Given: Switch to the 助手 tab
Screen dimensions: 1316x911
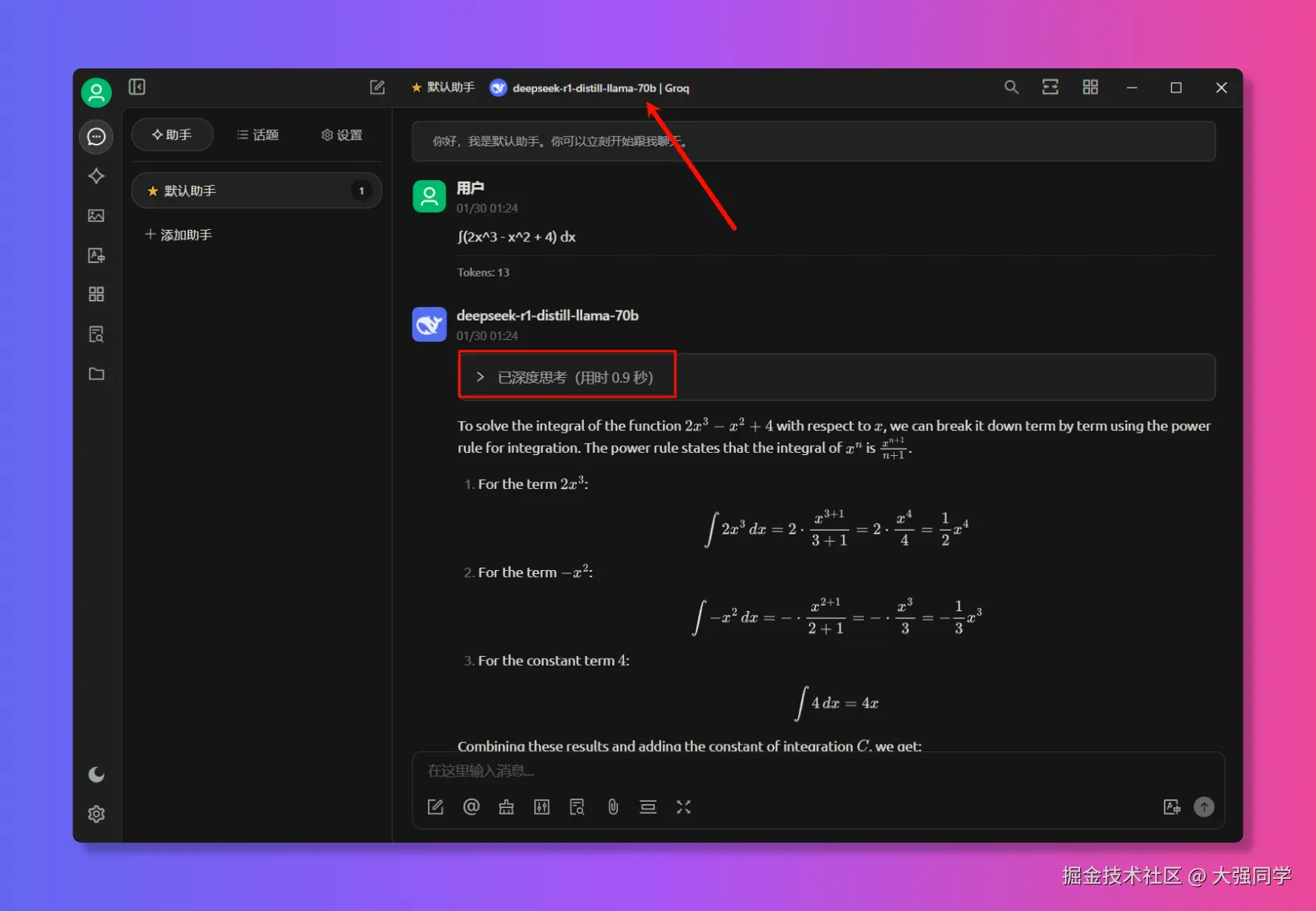Looking at the screenshot, I should click(172, 134).
